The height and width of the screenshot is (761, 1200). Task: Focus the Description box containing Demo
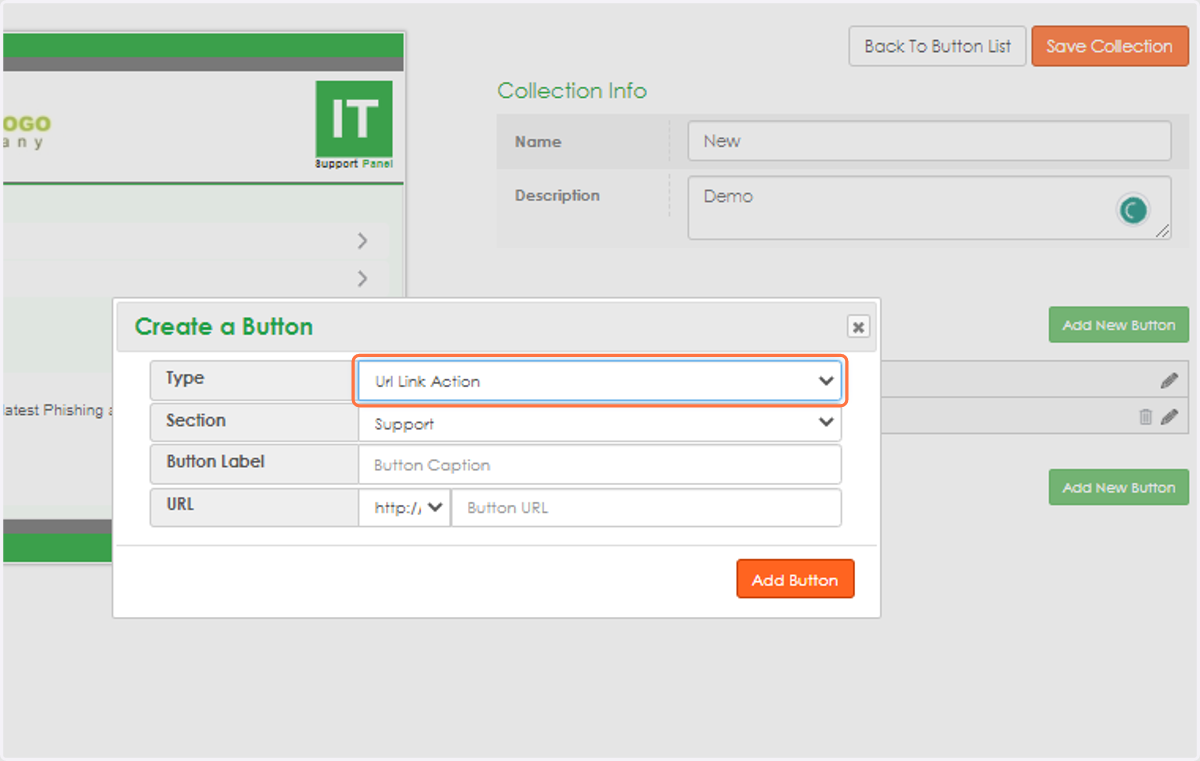pos(929,208)
